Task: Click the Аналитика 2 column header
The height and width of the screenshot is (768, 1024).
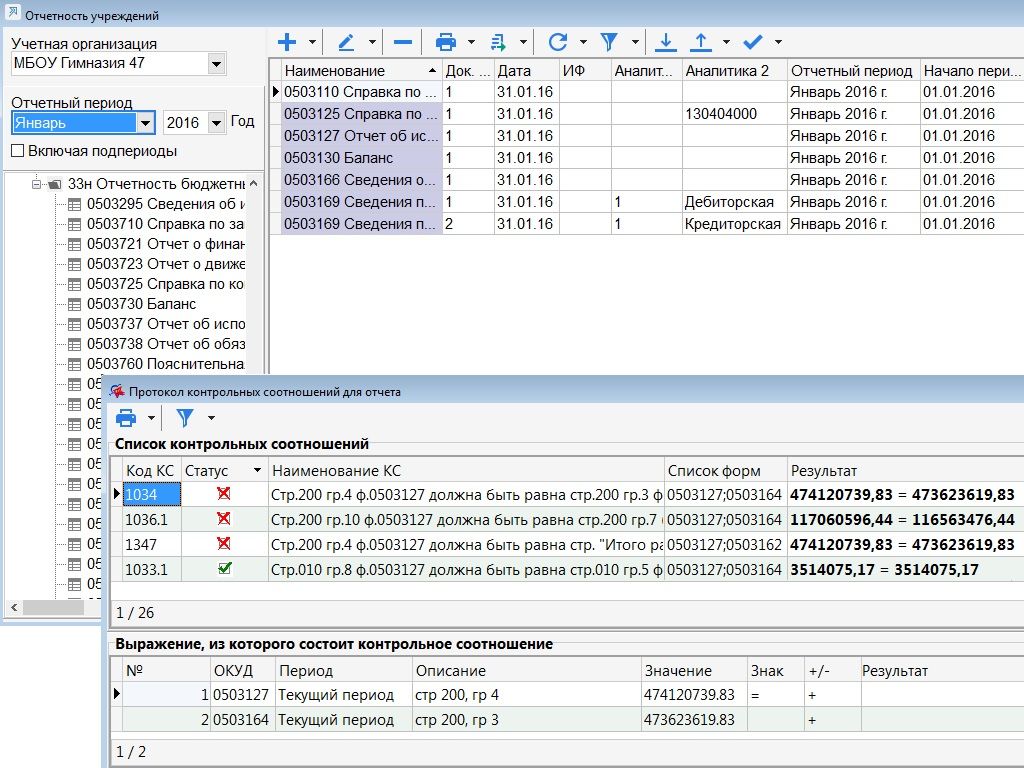Action: coord(735,71)
